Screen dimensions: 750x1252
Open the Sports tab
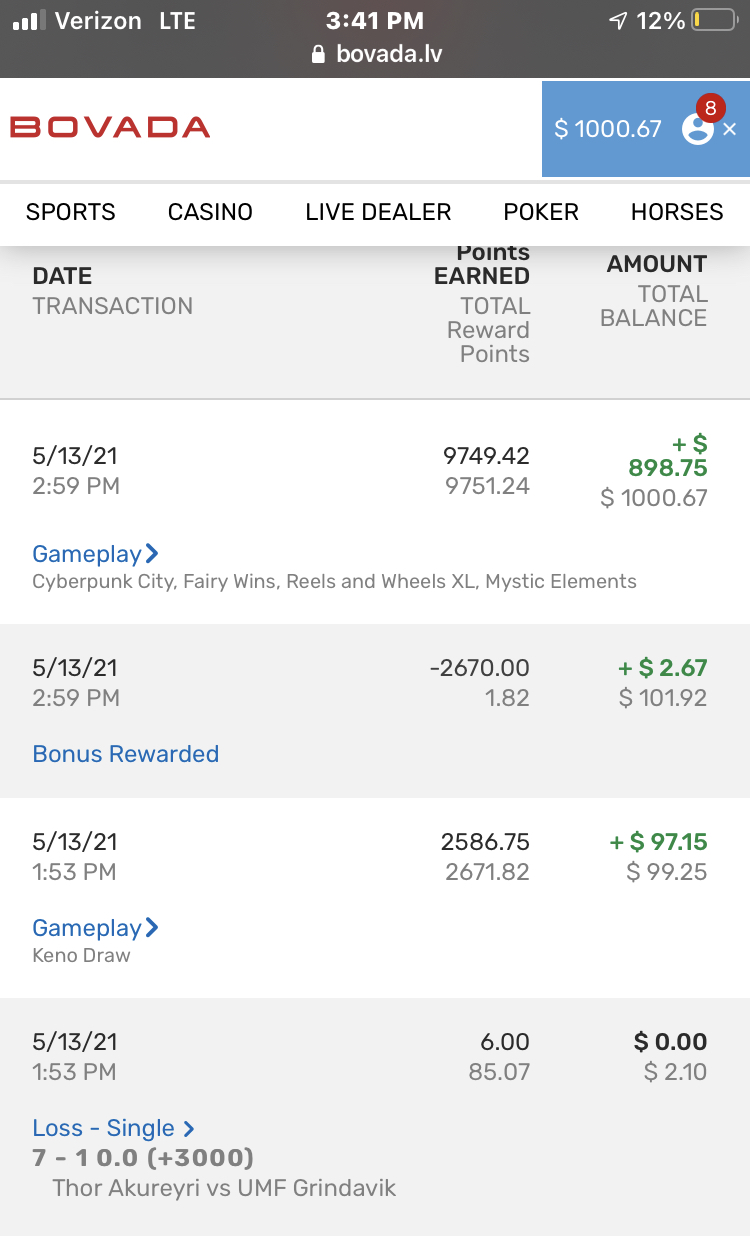[x=71, y=212]
